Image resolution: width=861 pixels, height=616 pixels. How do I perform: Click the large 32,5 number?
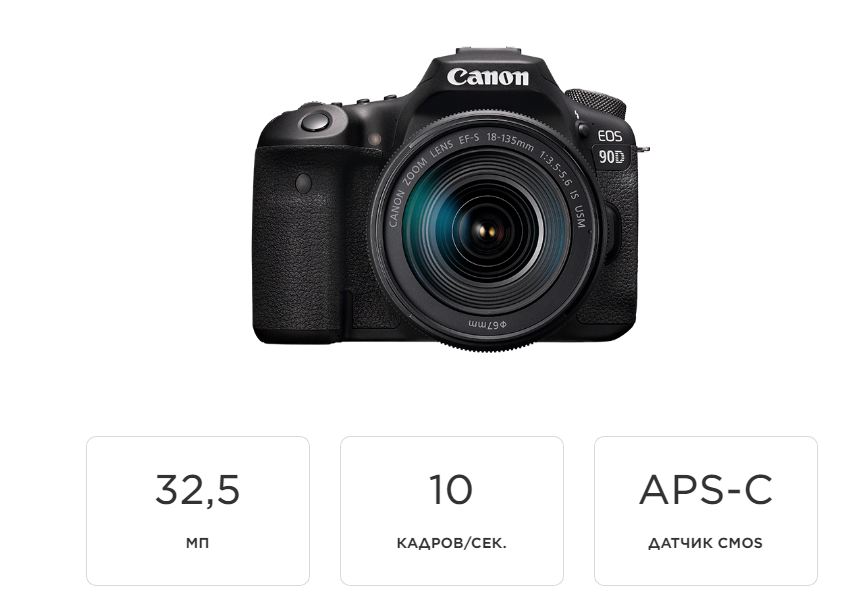(x=198, y=490)
